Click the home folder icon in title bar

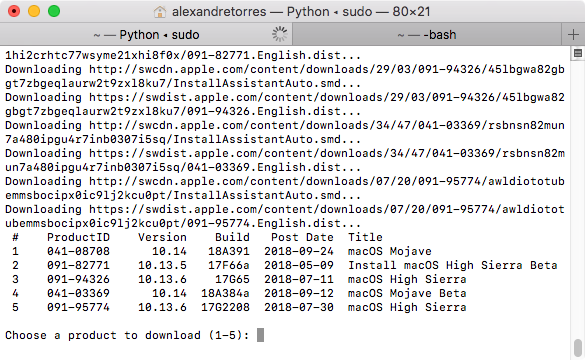coord(160,12)
